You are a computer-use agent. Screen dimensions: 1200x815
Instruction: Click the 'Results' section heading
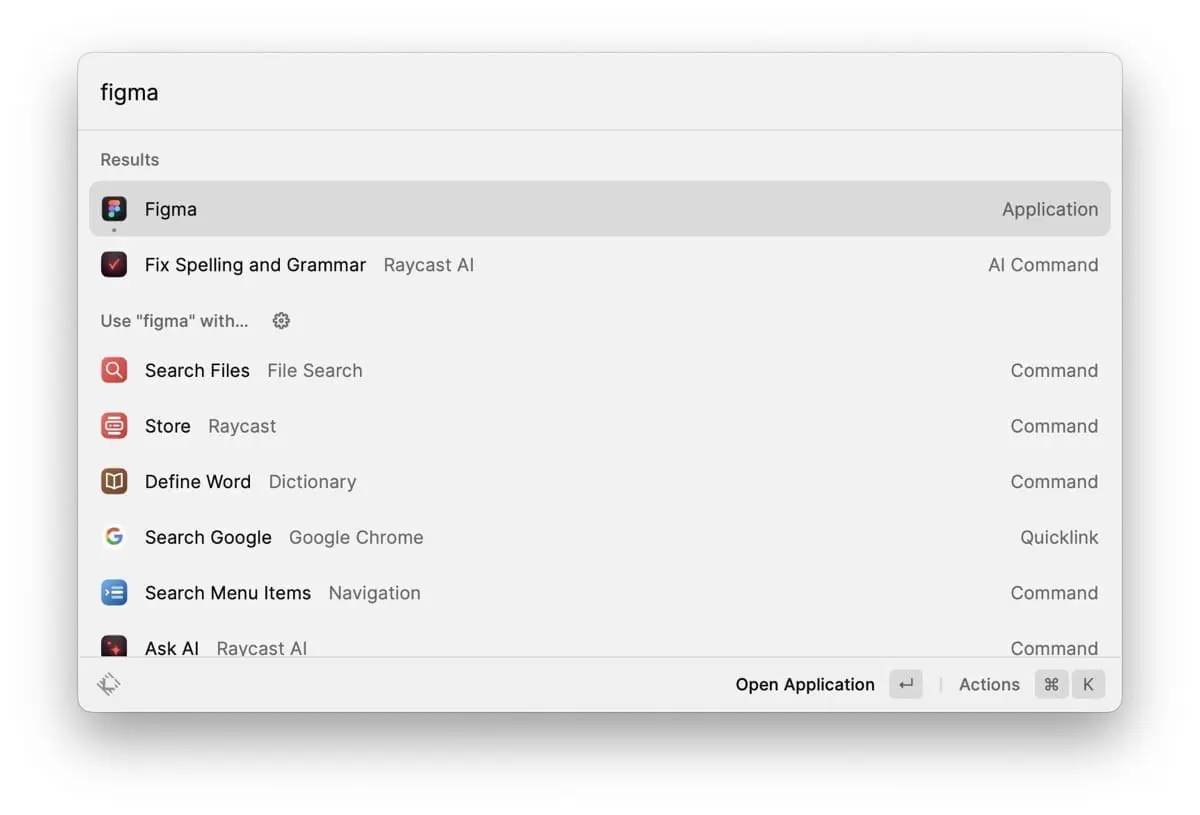(130, 160)
